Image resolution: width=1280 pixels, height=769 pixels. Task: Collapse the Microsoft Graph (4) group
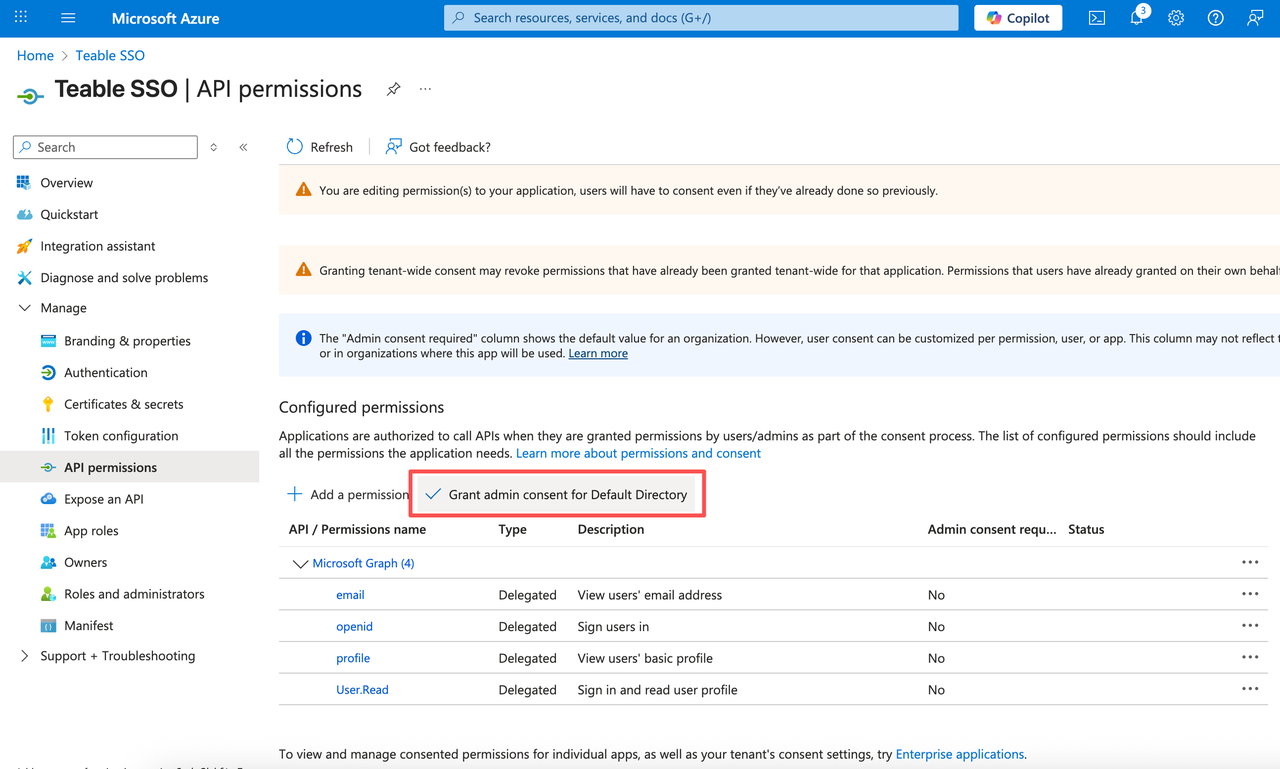300,564
